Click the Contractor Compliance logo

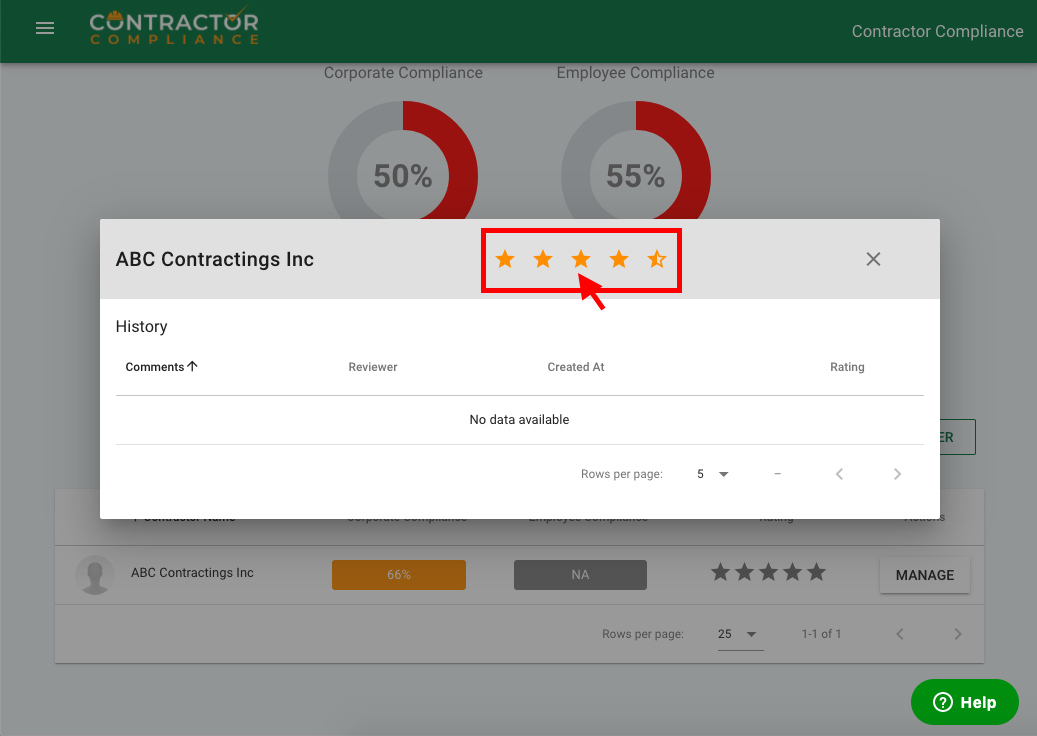coord(173,28)
